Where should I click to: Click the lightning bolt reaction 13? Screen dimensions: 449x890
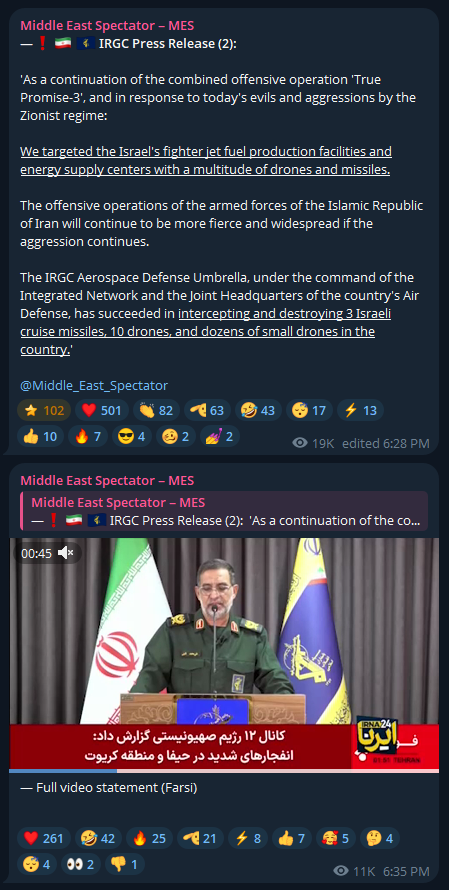[x=360, y=410]
